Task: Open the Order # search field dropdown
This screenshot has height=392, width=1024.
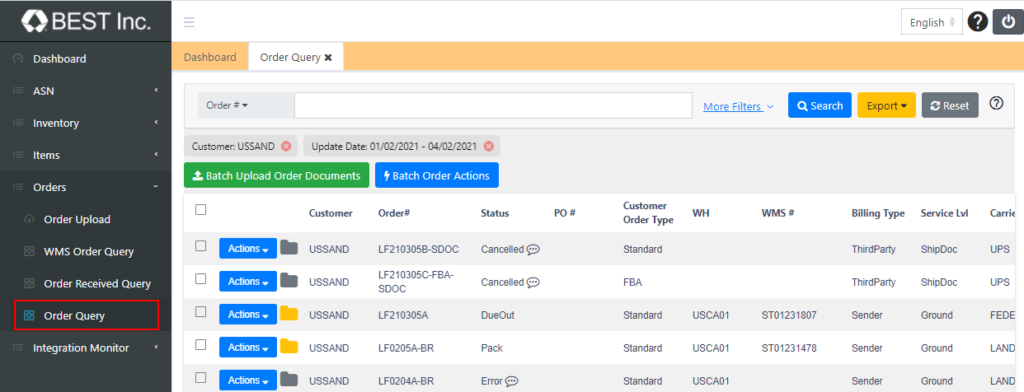Action: 246,105
